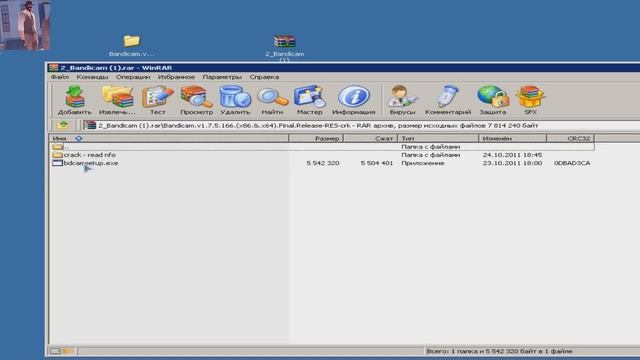Click the Удалить (Delete) toolbar icon
This screenshot has height=360, width=640.
tap(235, 100)
